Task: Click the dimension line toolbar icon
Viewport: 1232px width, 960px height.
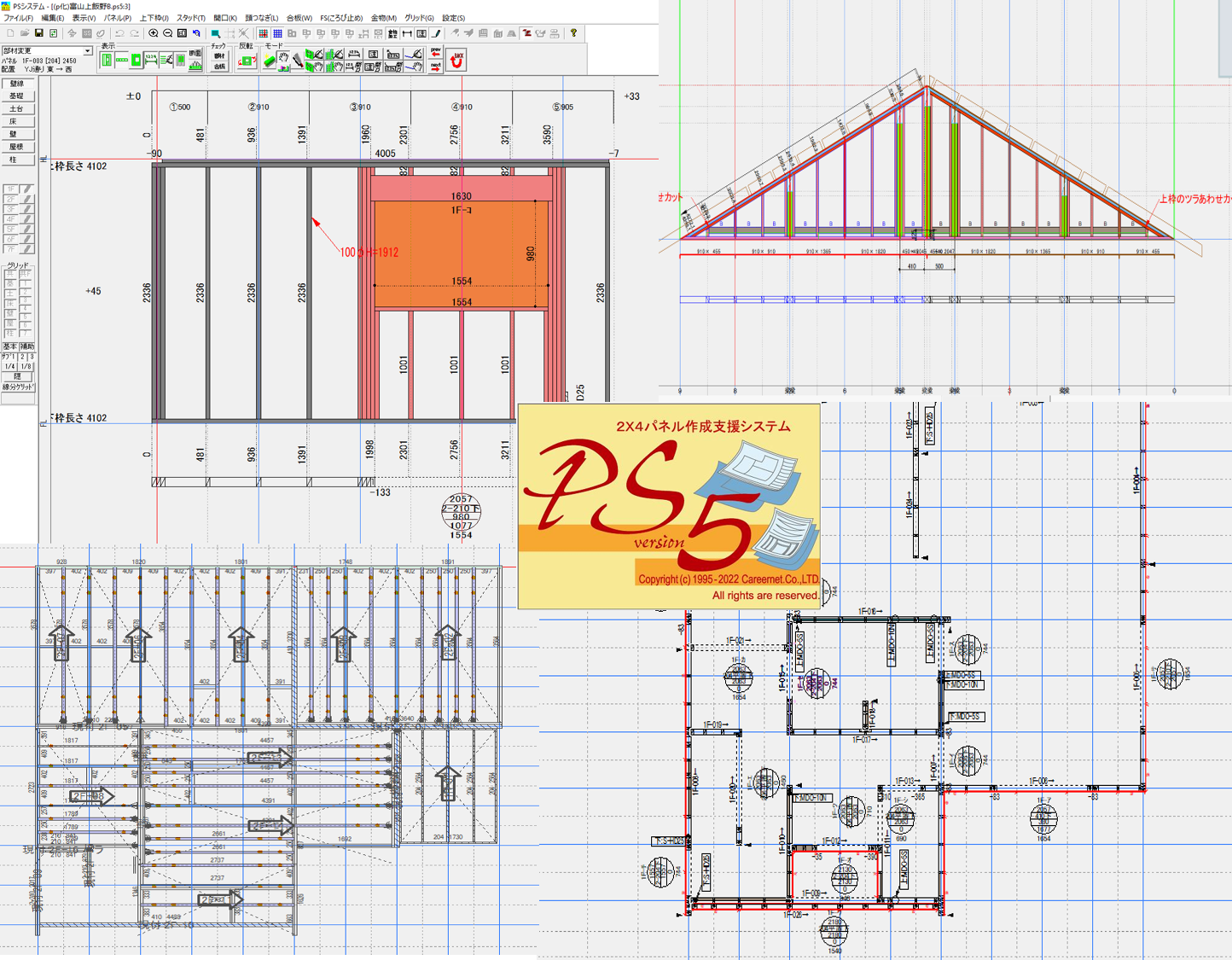Action: (x=408, y=33)
